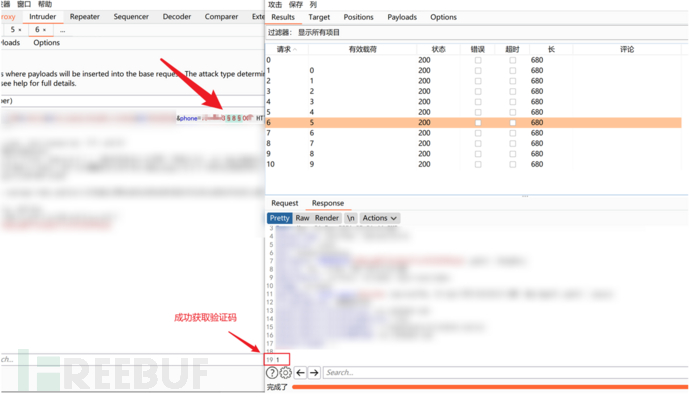The image size is (690, 398).
Task: Toggle timeout checkbox for request 6
Action: [513, 122]
